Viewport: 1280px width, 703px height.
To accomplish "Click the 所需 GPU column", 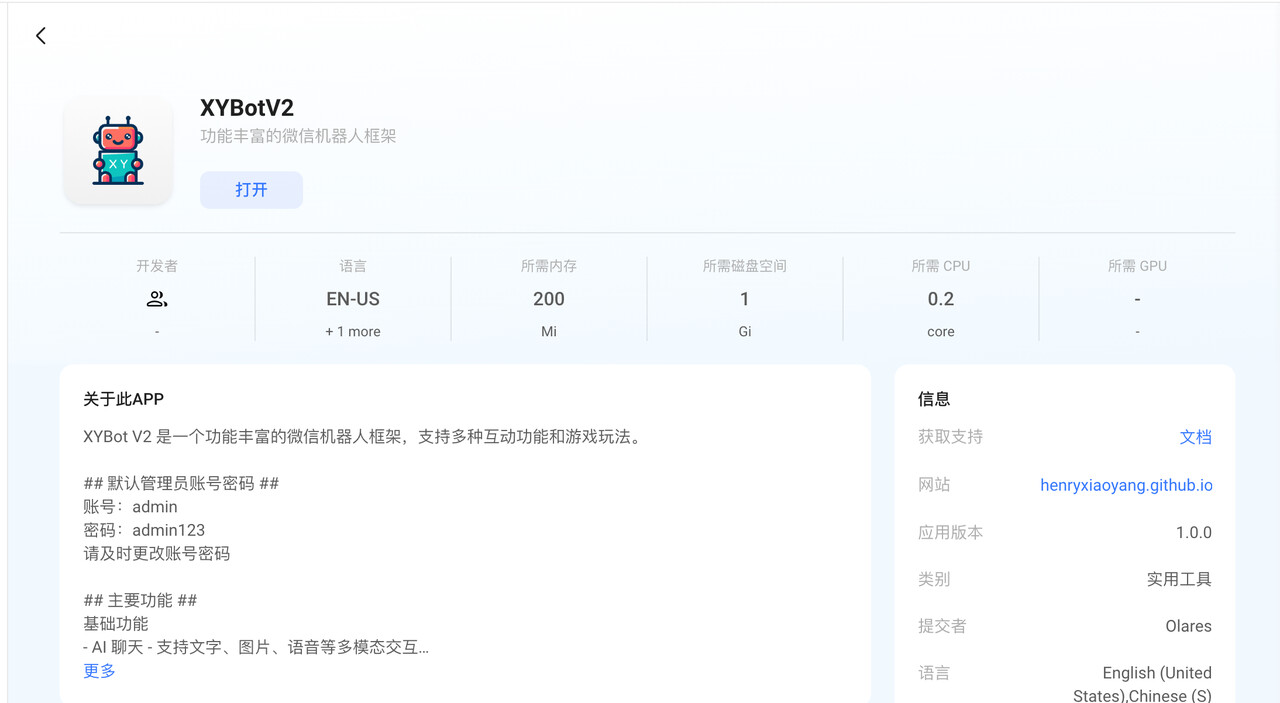I will pyautogui.click(x=1137, y=299).
